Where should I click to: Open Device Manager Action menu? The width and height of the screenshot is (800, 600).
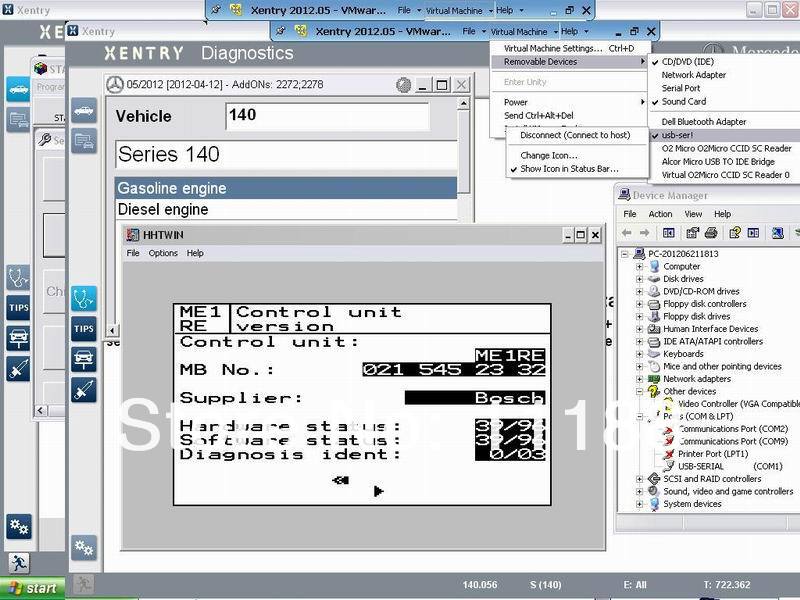(660, 214)
